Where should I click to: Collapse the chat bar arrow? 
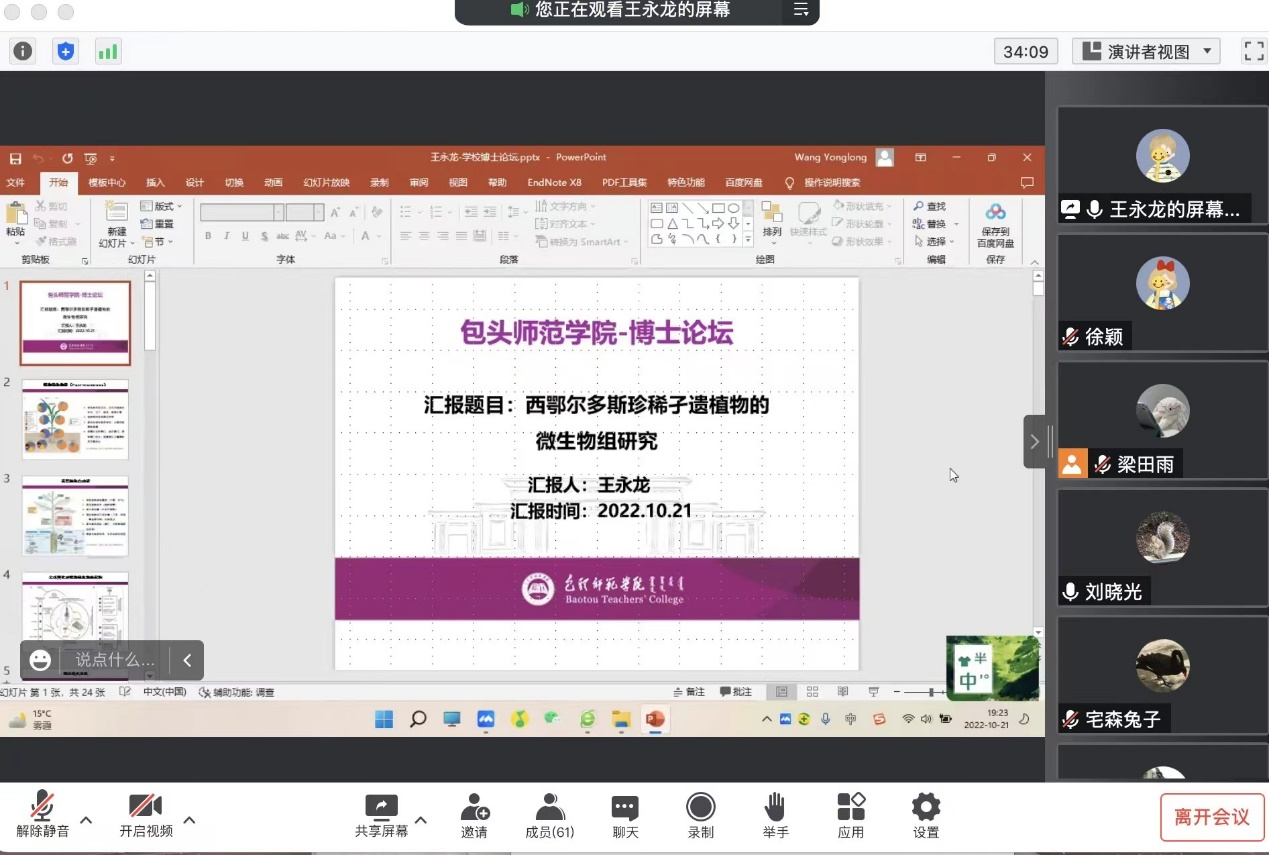[187, 660]
